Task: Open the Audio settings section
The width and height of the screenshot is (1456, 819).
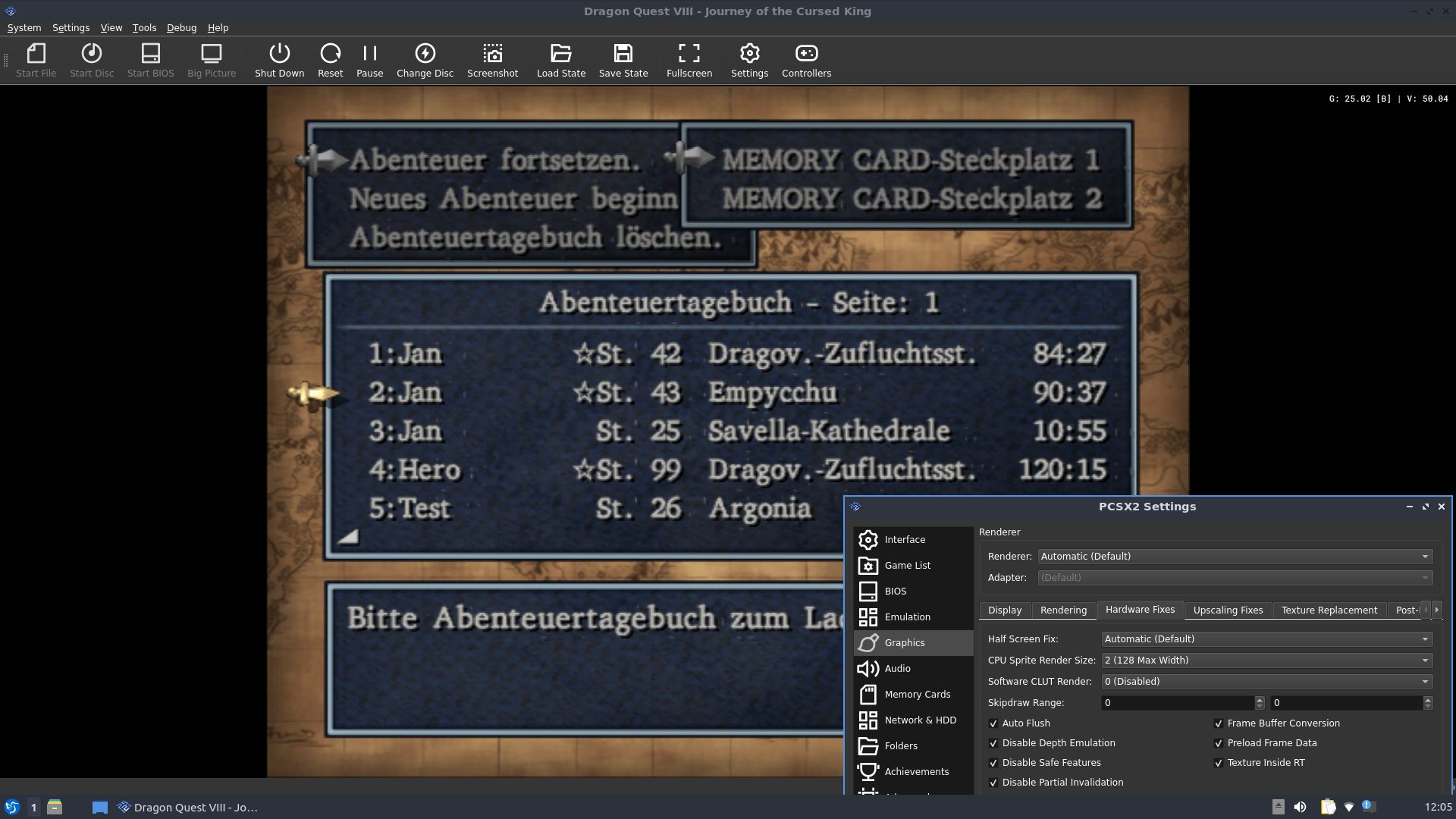Action: coord(897,668)
